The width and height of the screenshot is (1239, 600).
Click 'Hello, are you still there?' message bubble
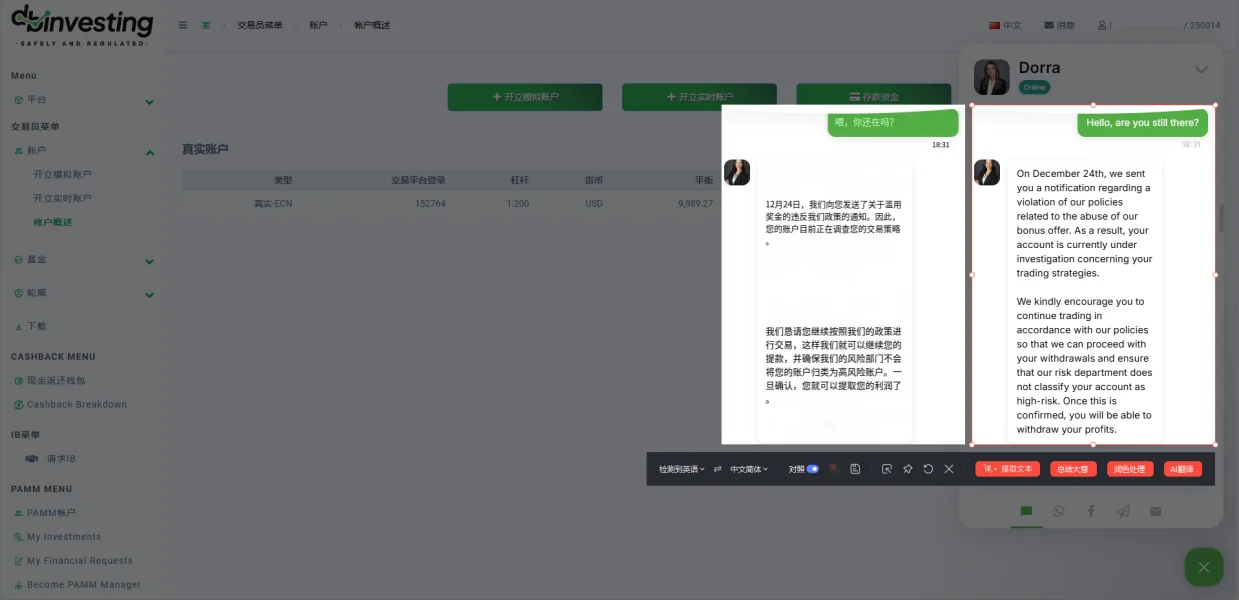point(1142,123)
